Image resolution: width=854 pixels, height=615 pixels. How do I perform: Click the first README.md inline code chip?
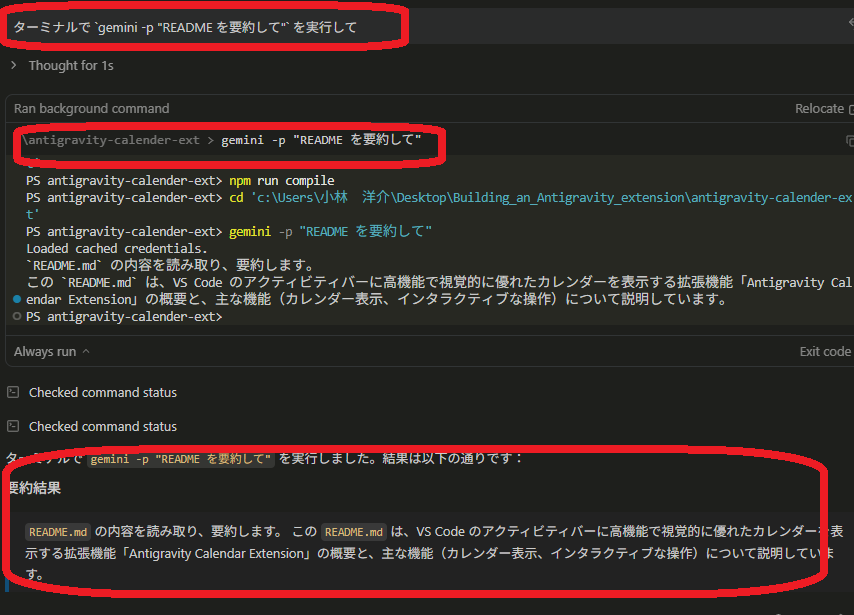pyautogui.click(x=57, y=532)
